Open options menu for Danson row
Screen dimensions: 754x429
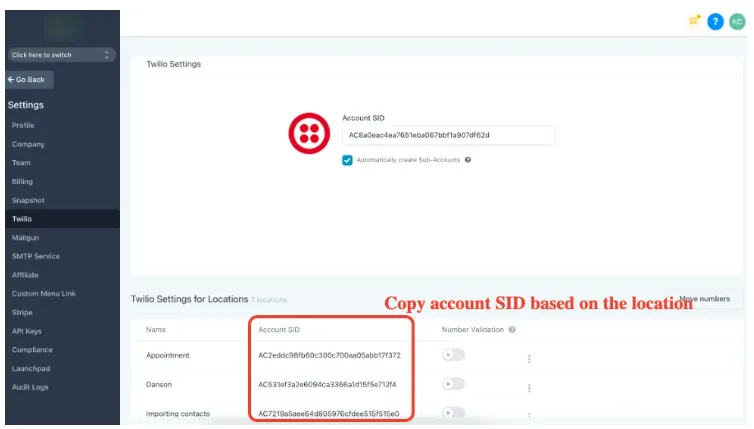tap(529, 388)
